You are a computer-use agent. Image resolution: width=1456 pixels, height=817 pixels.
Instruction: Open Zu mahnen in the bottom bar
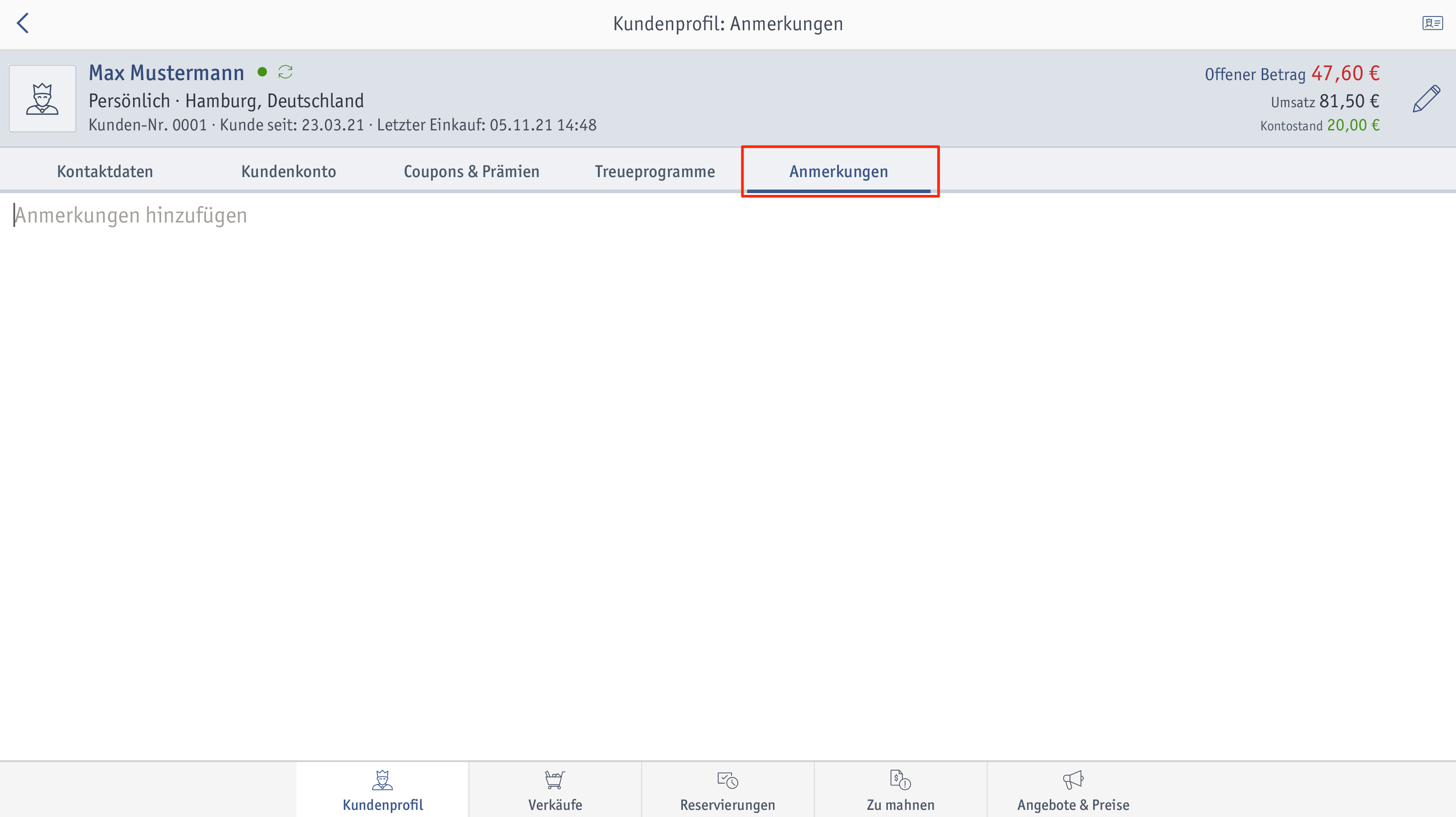point(900,789)
